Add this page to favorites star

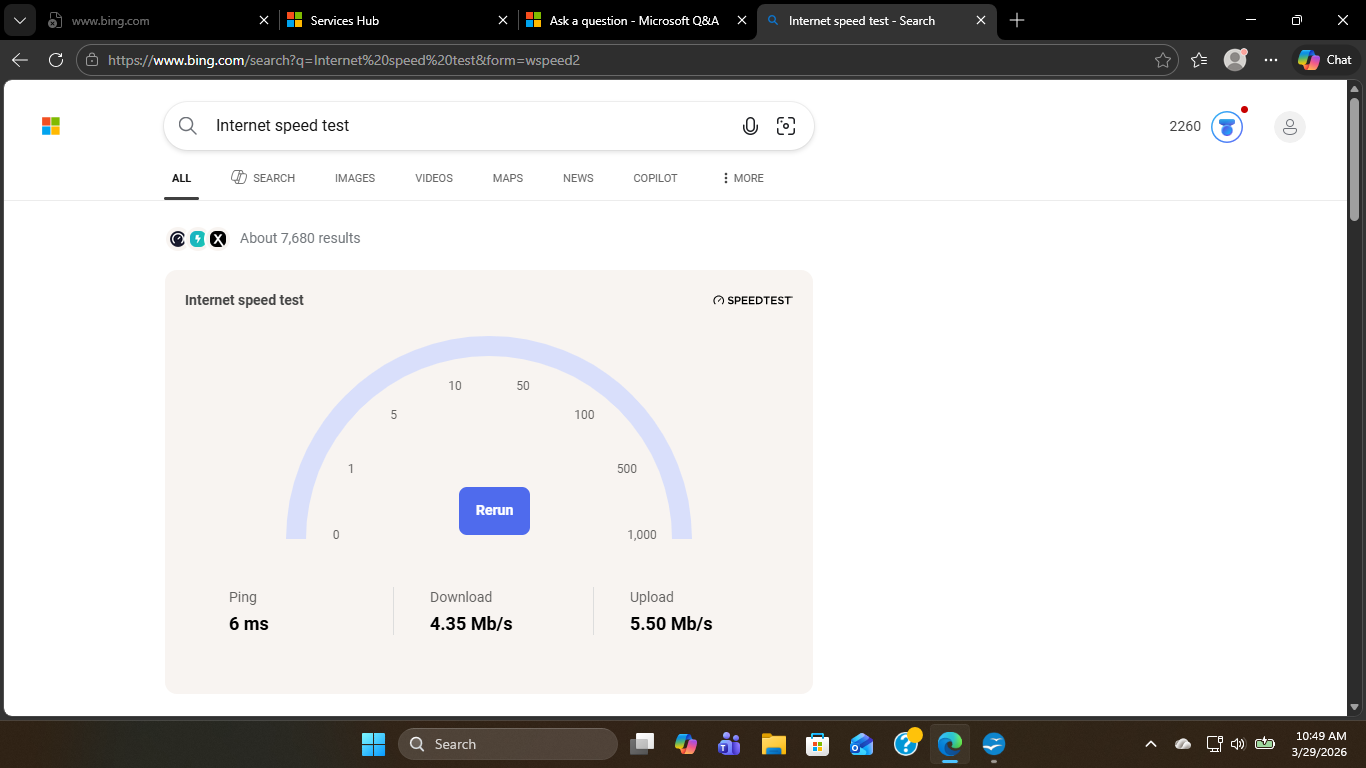coord(1162,60)
